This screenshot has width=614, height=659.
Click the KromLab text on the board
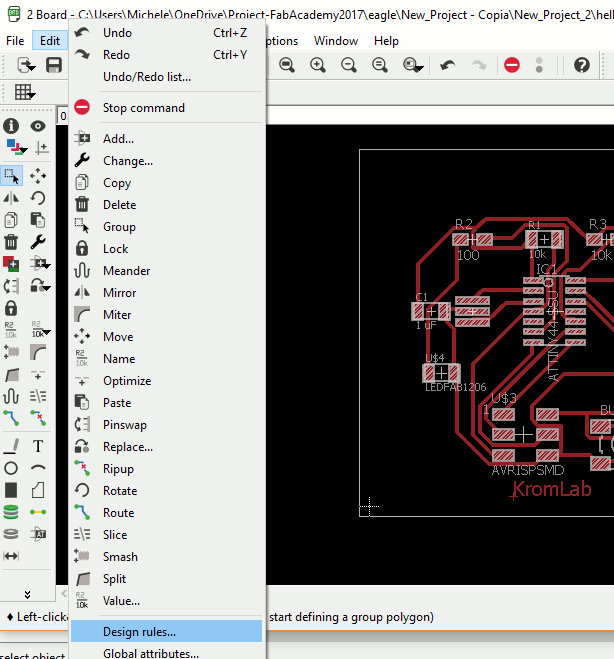point(552,490)
